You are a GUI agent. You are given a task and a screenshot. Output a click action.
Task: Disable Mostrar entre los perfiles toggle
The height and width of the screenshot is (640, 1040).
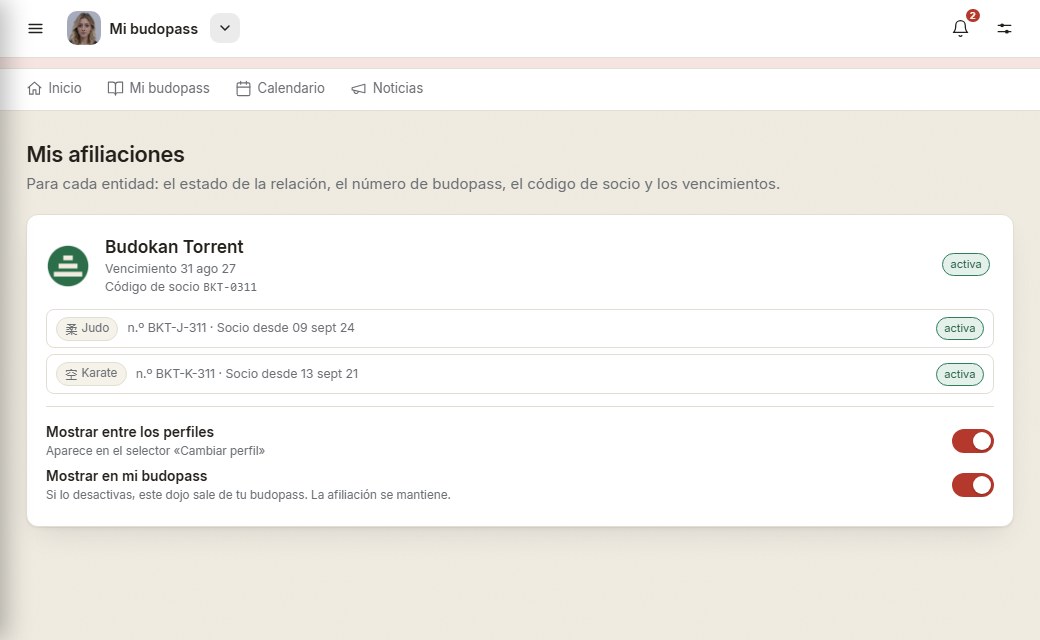pyautogui.click(x=972, y=441)
